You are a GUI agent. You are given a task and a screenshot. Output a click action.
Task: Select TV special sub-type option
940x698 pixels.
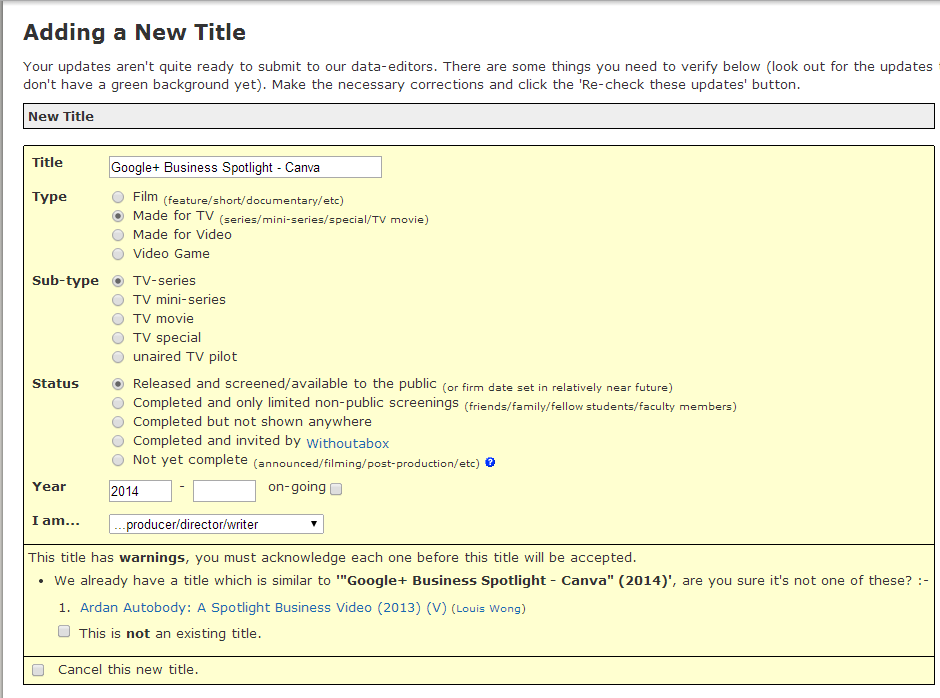[119, 338]
